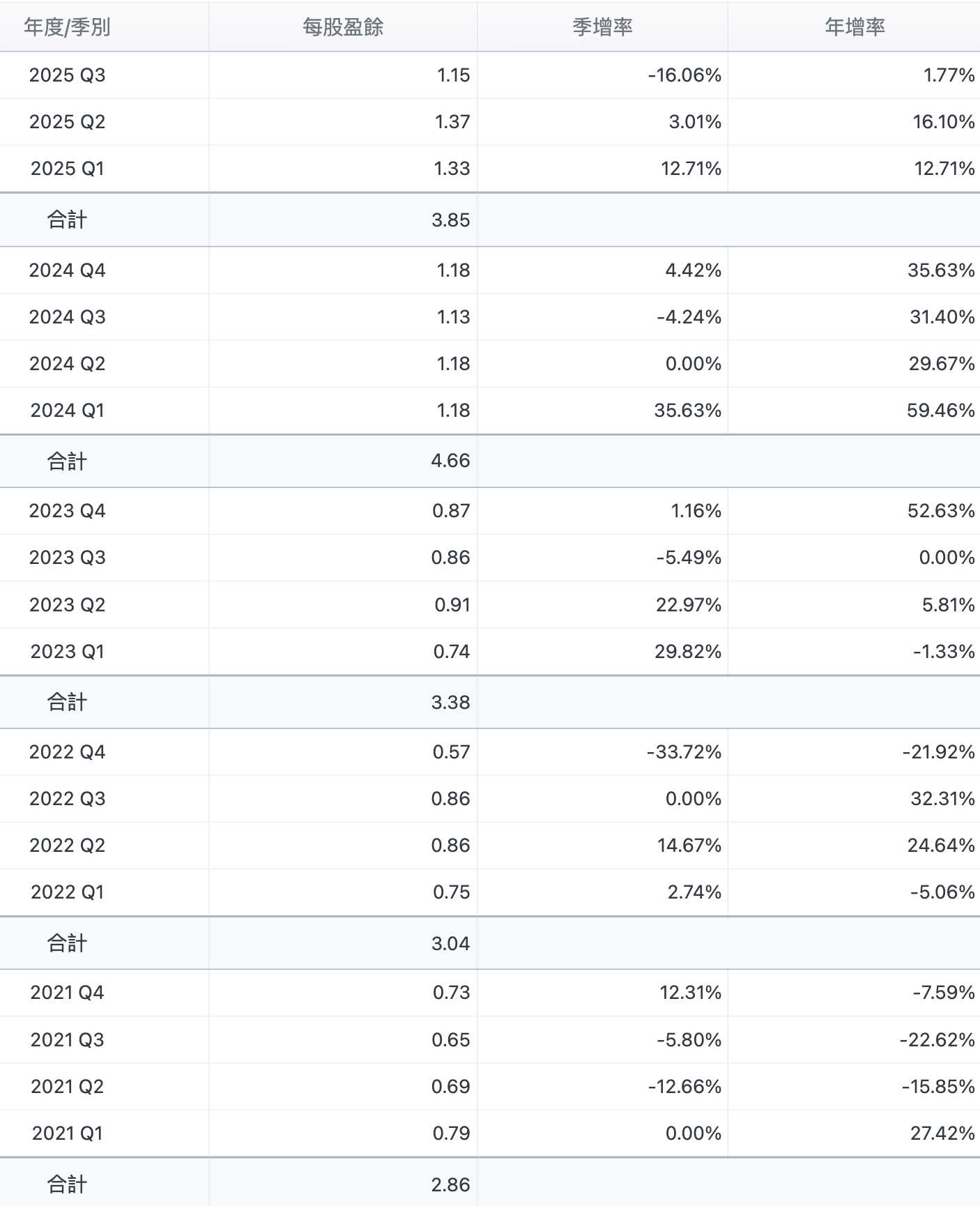980x1206 pixels.
Task: Click the 2022 Q1 row label
Action: tap(67, 892)
